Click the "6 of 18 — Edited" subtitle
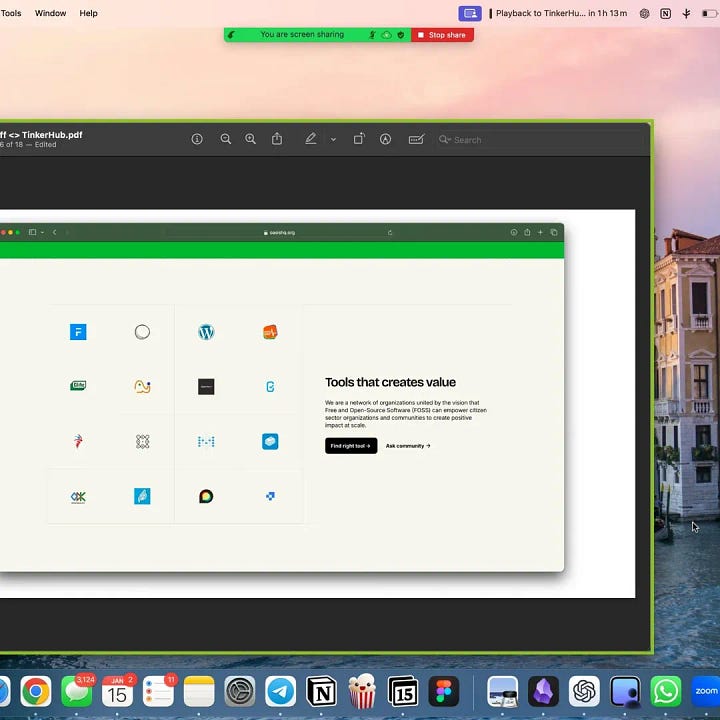Screen dimensions: 720x720 [x=28, y=145]
